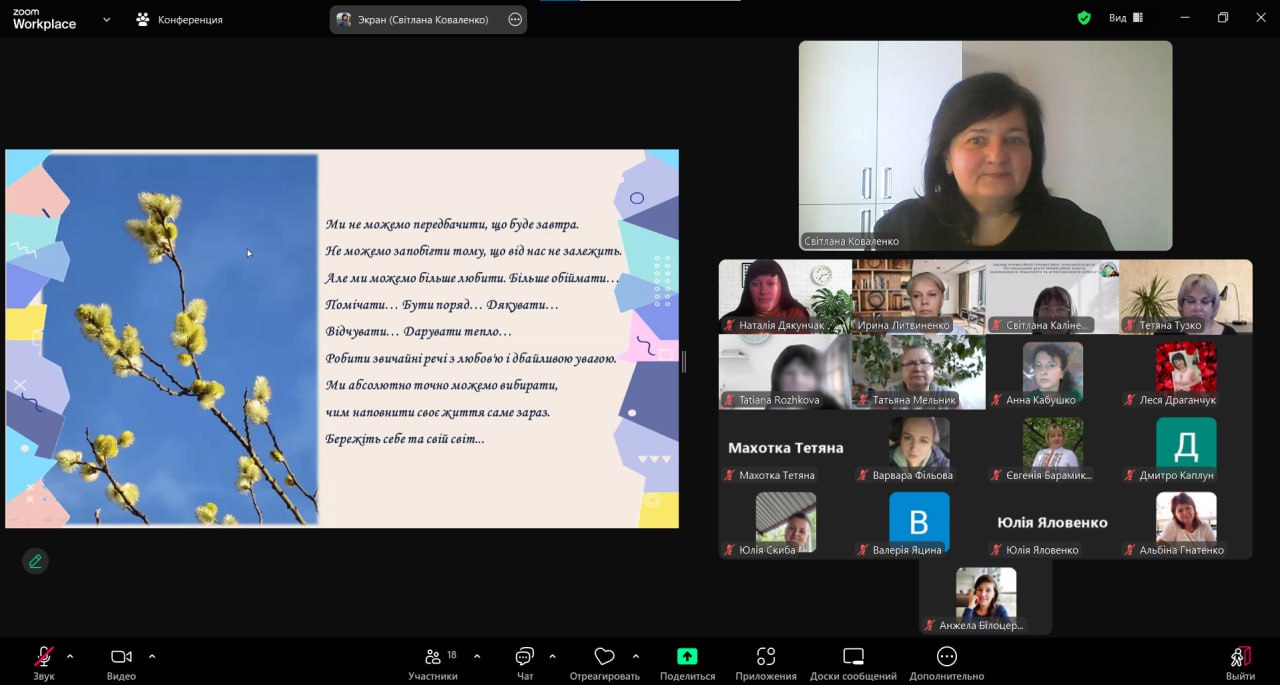This screenshot has height=685, width=1280.
Task: Select Тетяна Тузко's video tile
Action: tap(1186, 297)
